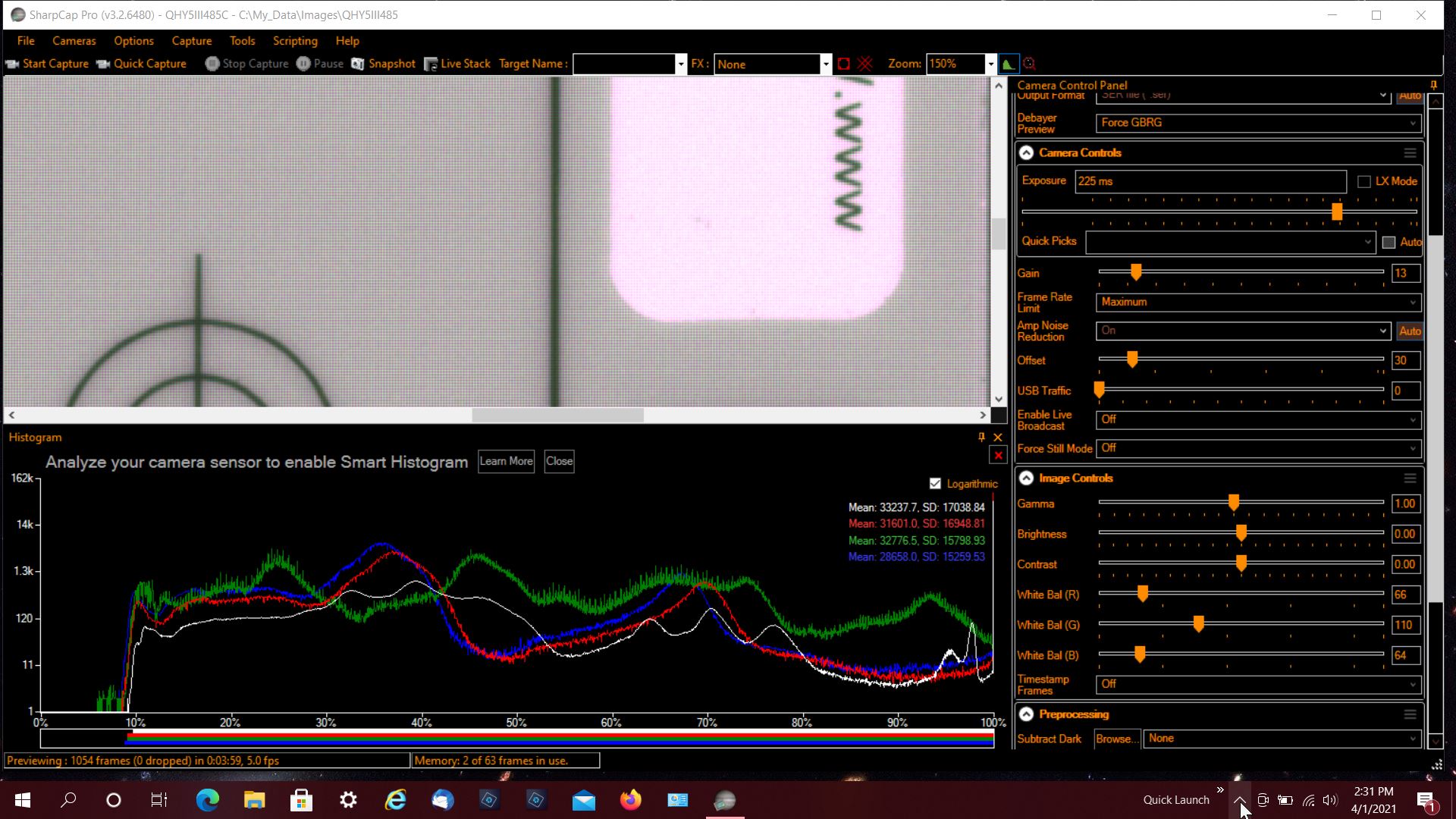Open File Explorer from the taskbar

point(254,800)
